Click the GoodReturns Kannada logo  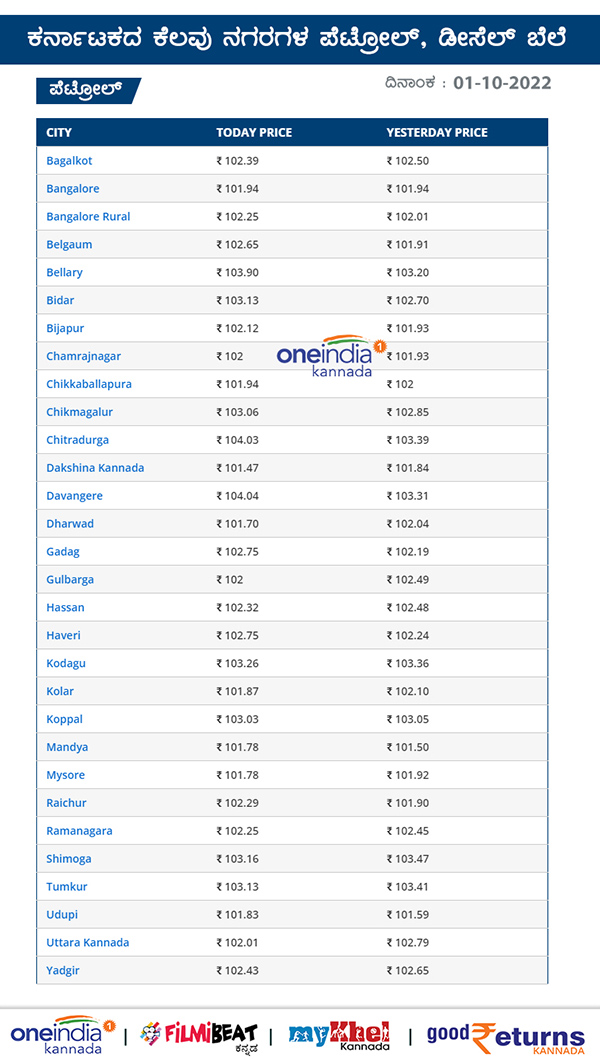pyautogui.click(x=505, y=1031)
